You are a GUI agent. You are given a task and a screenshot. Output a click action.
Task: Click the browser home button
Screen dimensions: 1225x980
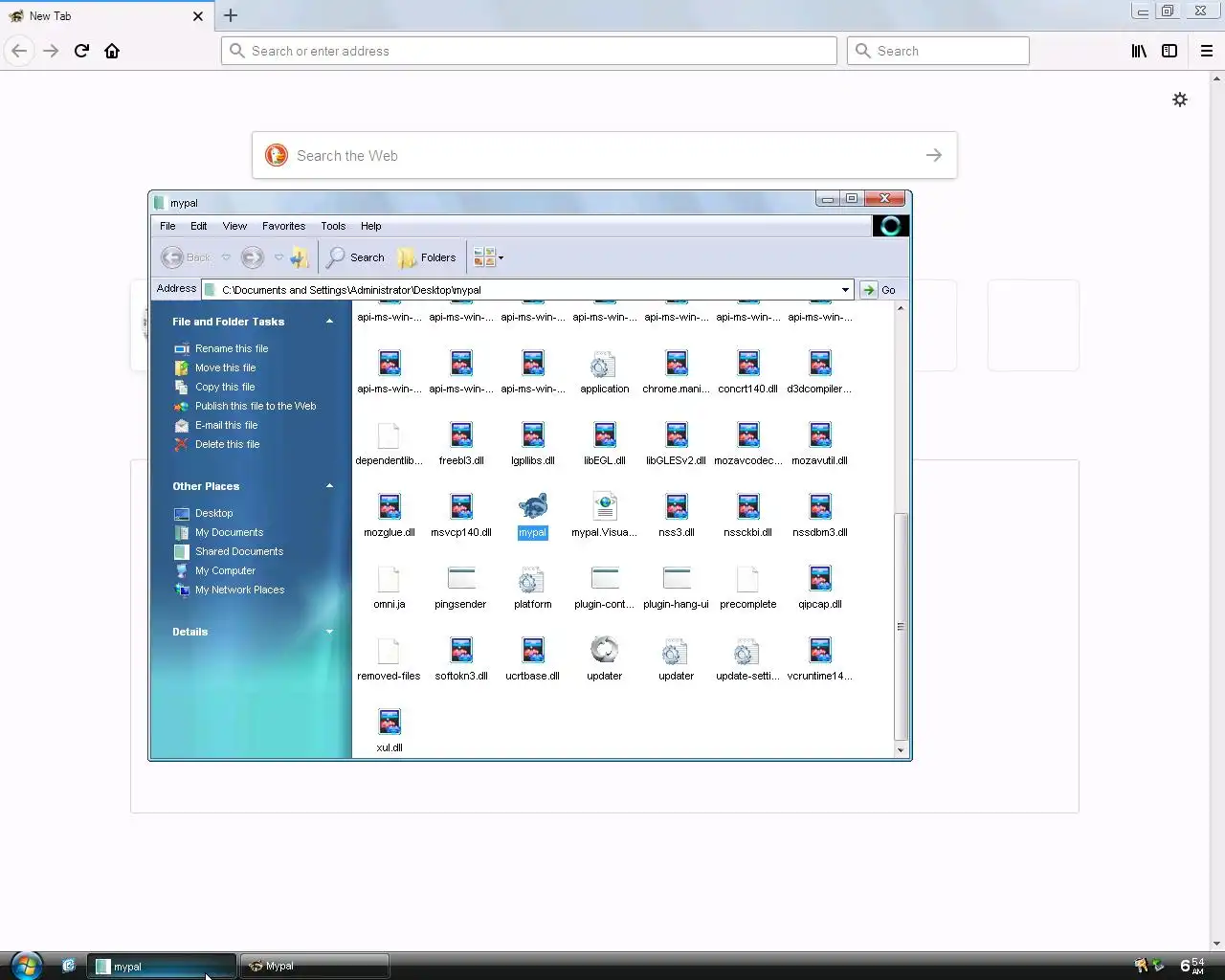coord(112,51)
